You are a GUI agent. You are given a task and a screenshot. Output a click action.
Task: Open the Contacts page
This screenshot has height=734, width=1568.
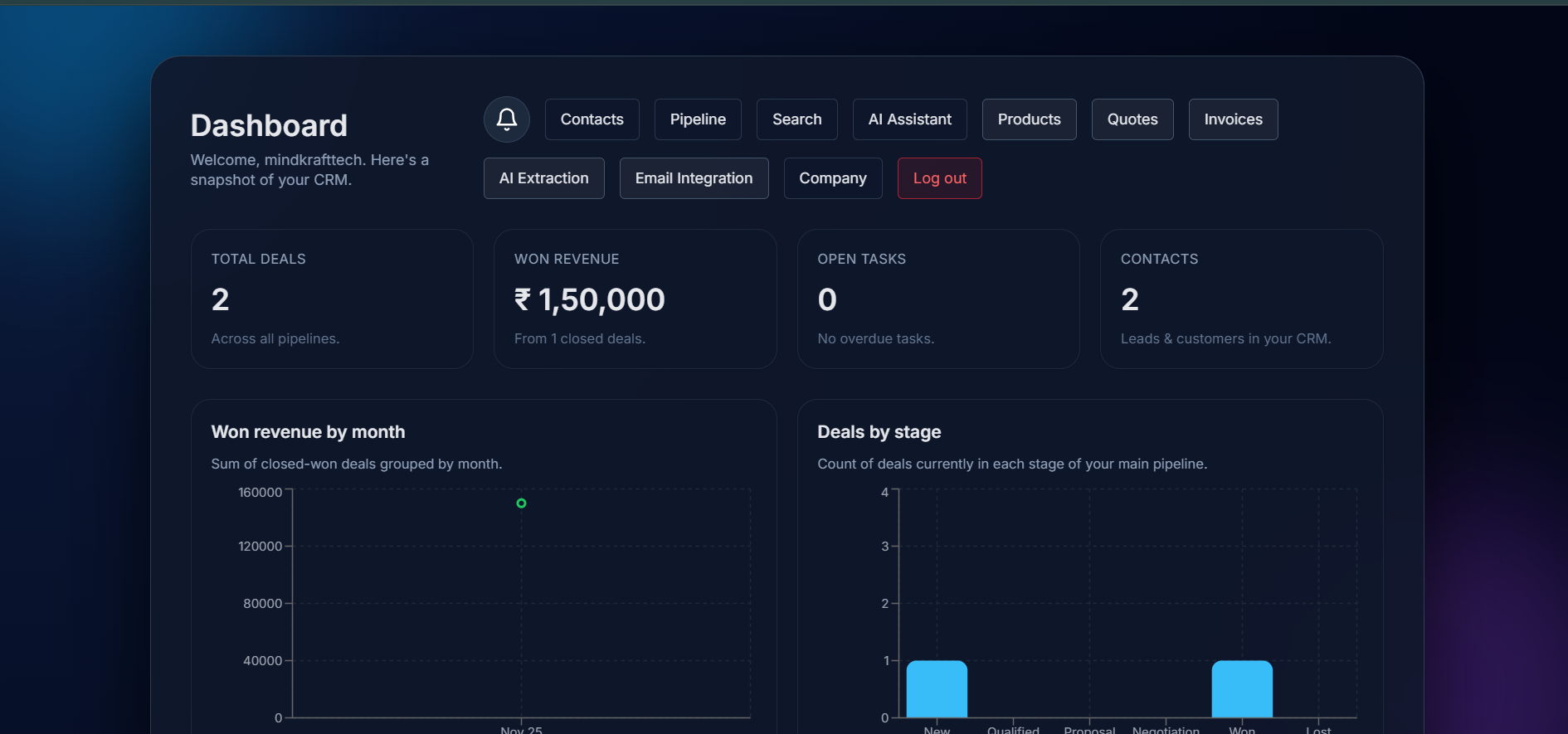point(592,119)
